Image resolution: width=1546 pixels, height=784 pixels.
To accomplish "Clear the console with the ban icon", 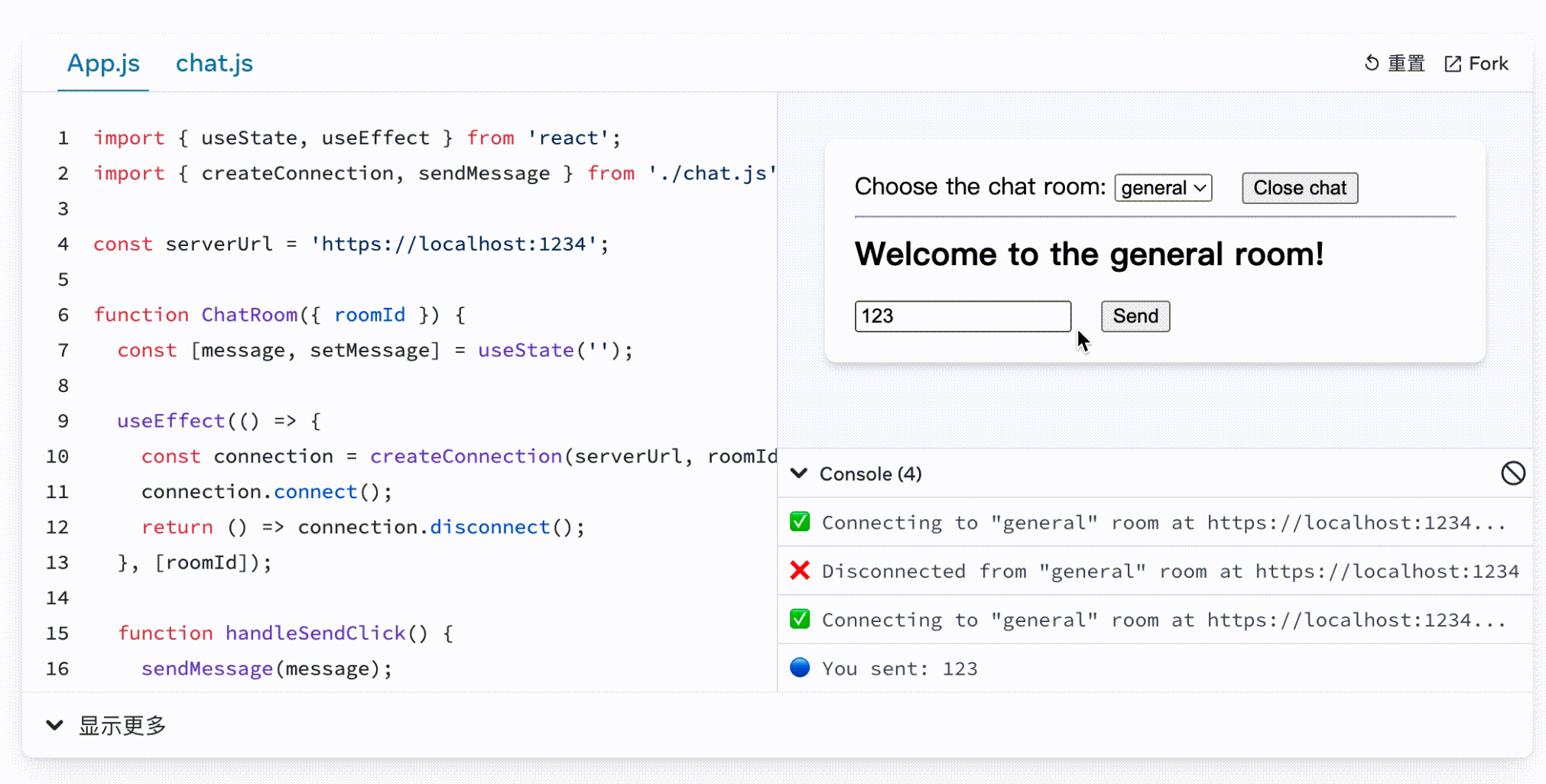I will click(1512, 474).
